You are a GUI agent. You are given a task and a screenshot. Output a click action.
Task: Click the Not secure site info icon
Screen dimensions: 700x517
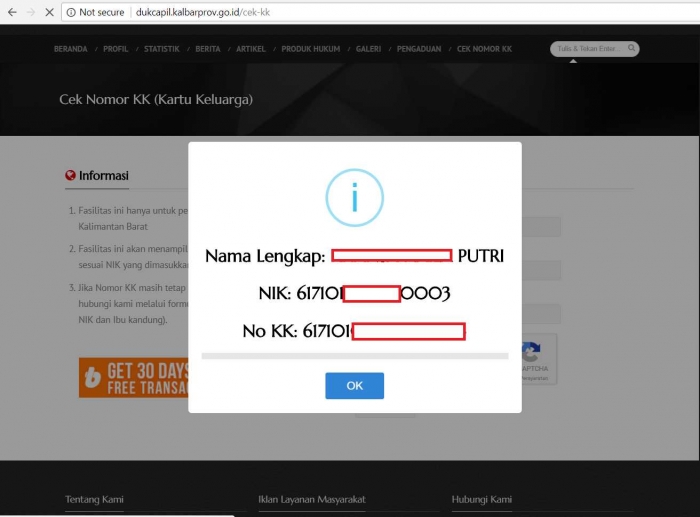coord(71,12)
